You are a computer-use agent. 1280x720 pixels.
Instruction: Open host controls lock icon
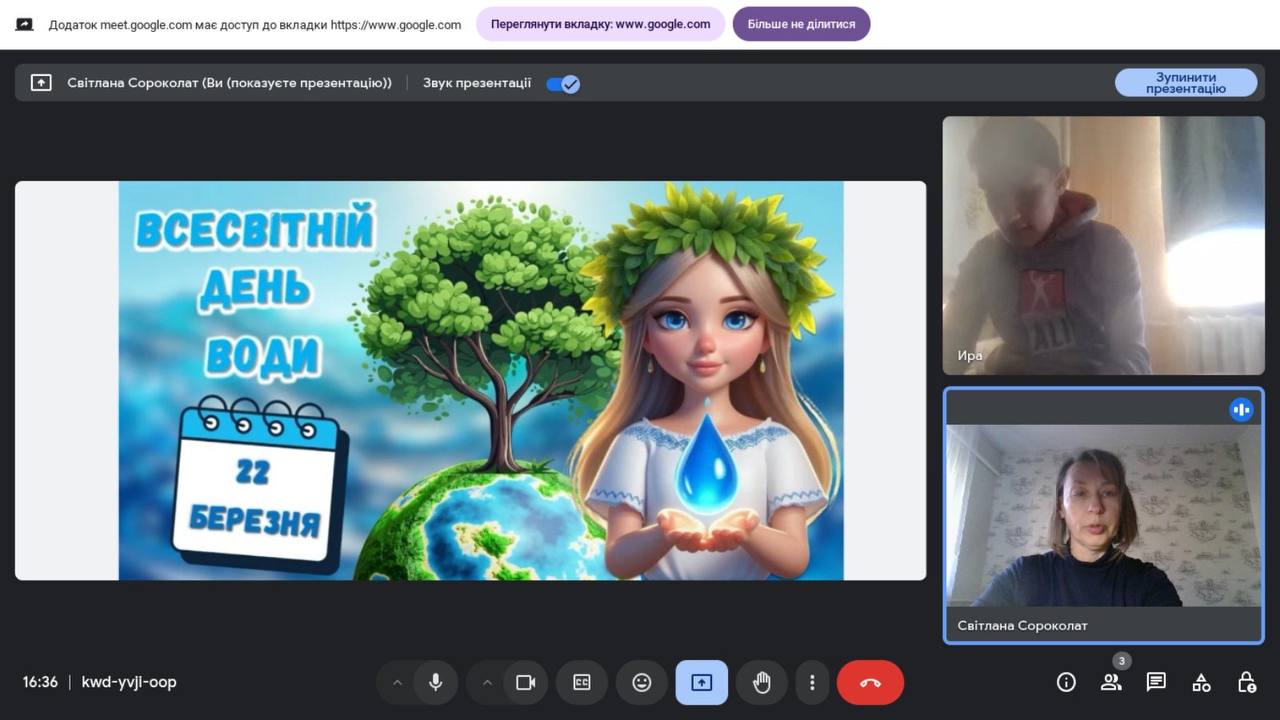1246,682
